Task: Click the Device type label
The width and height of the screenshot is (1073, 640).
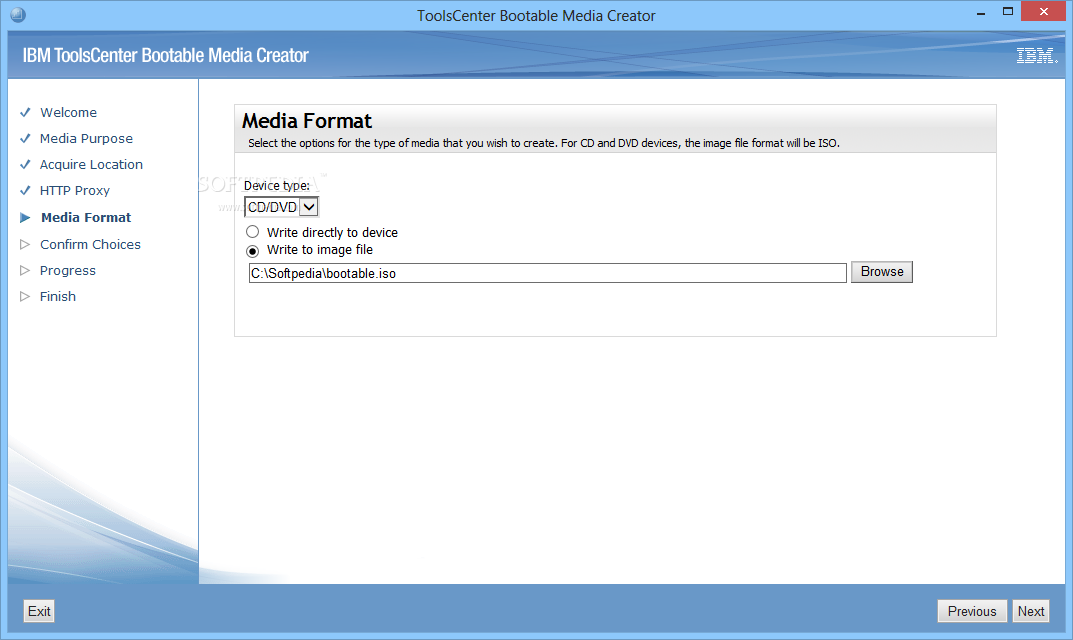Action: [276, 185]
